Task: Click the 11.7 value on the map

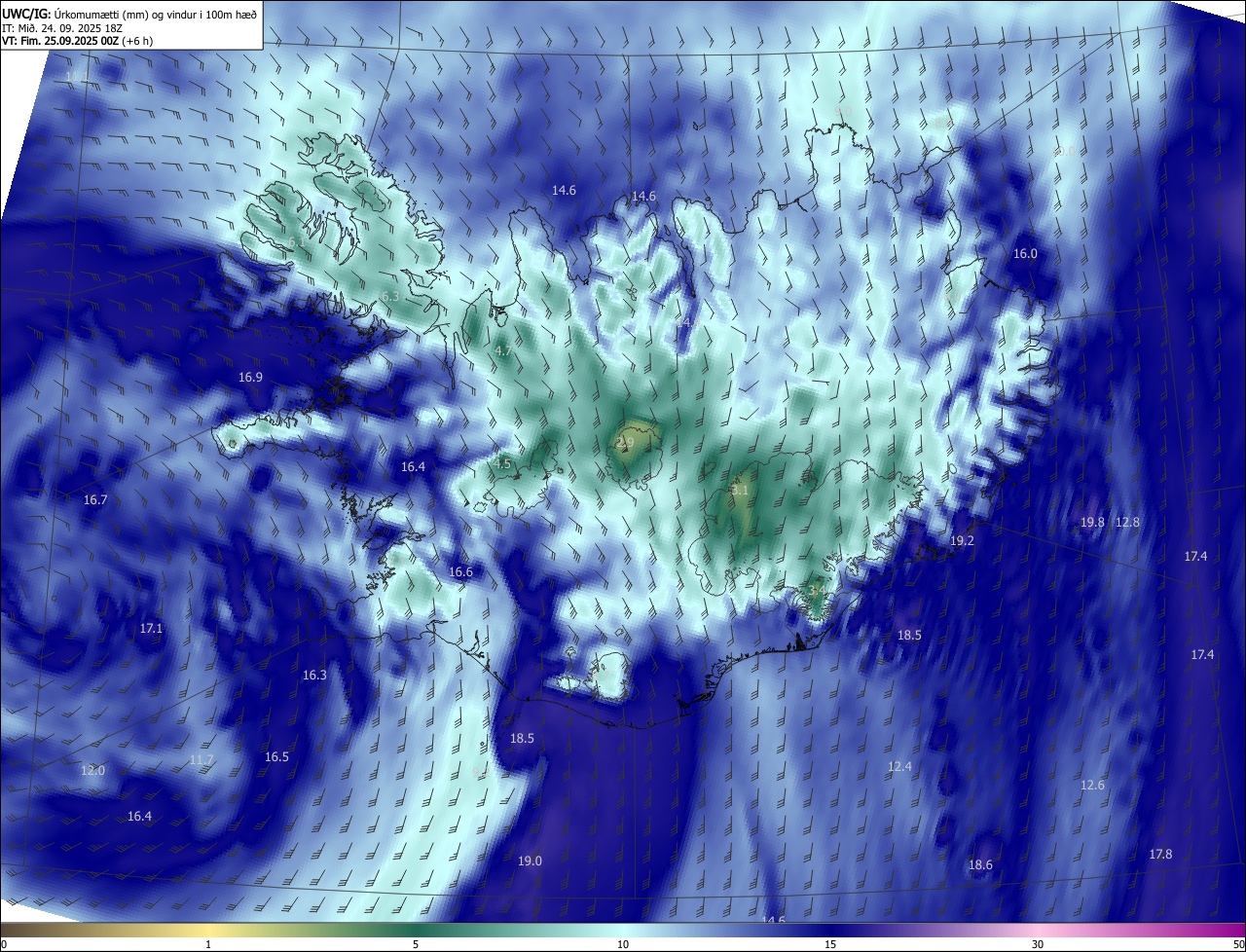Action: [x=202, y=759]
